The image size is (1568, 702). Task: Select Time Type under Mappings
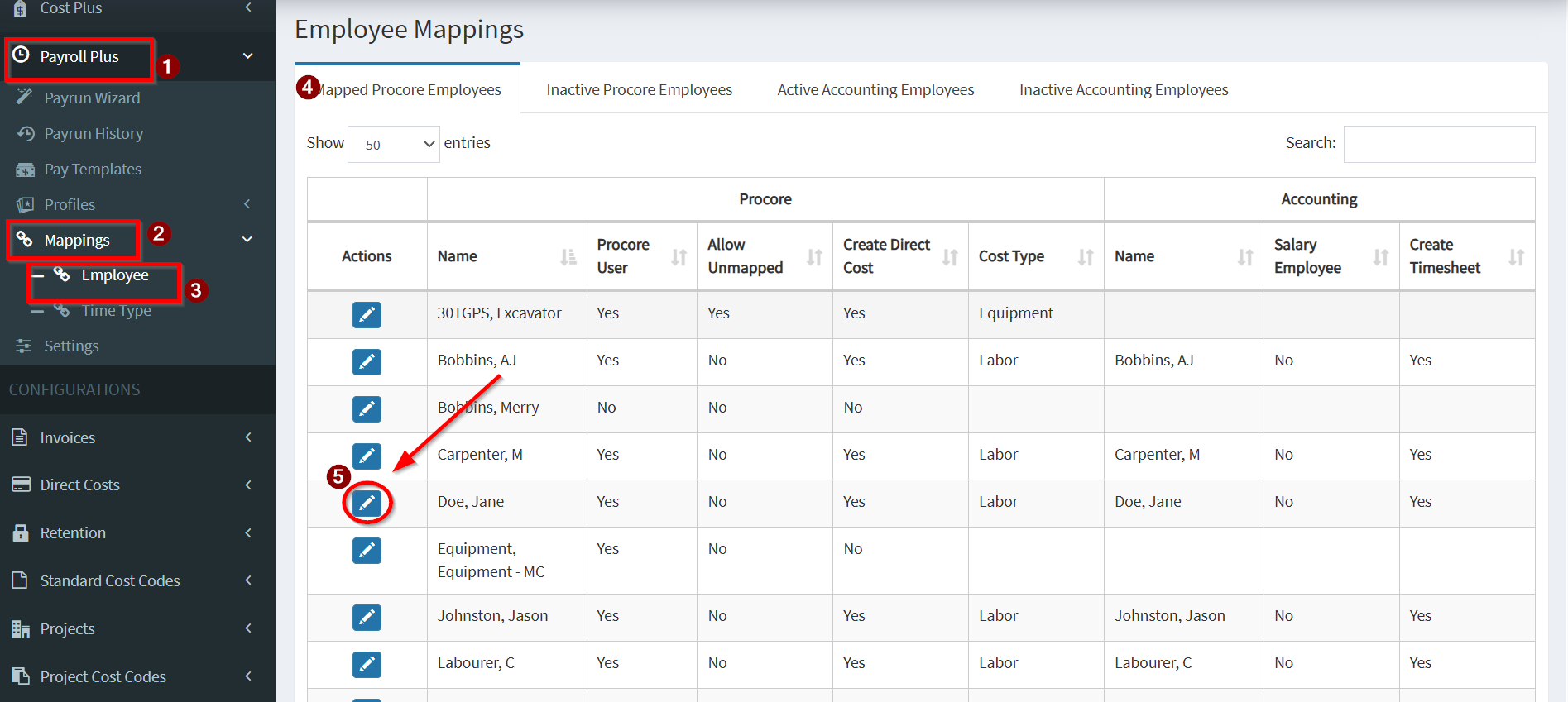pos(116,311)
